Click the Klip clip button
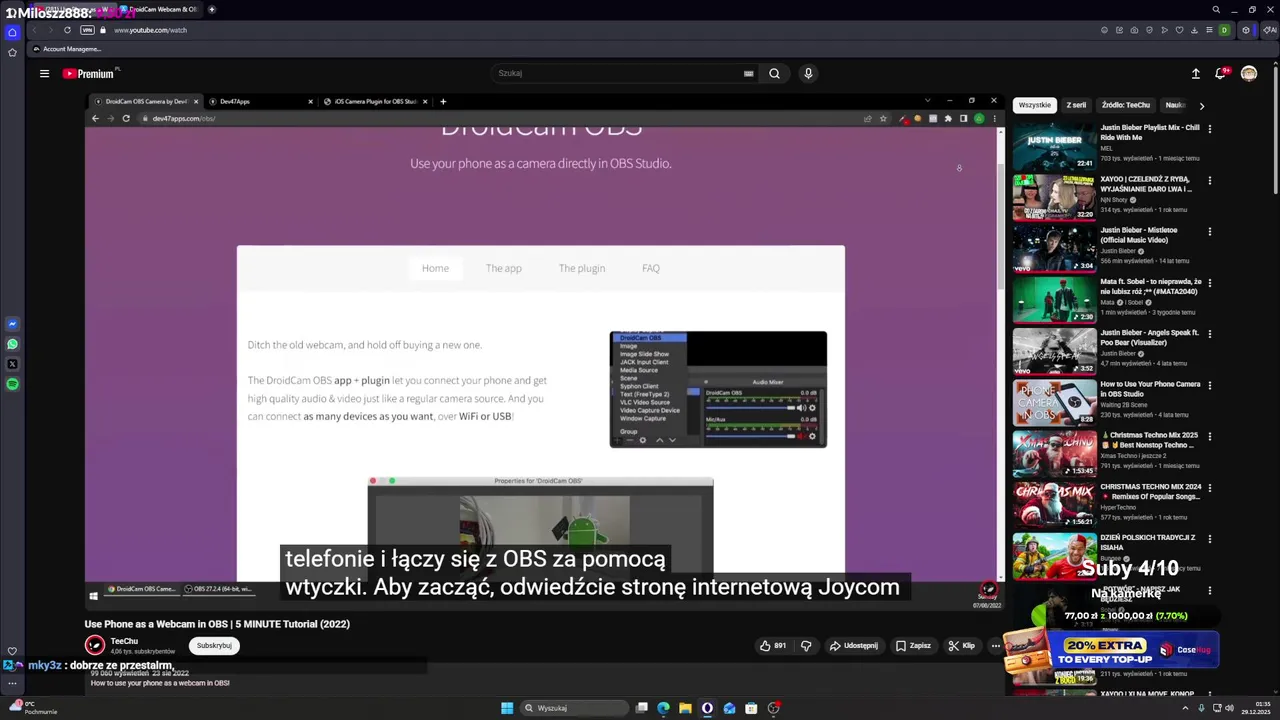The height and width of the screenshot is (720, 1280). pyautogui.click(x=962, y=646)
